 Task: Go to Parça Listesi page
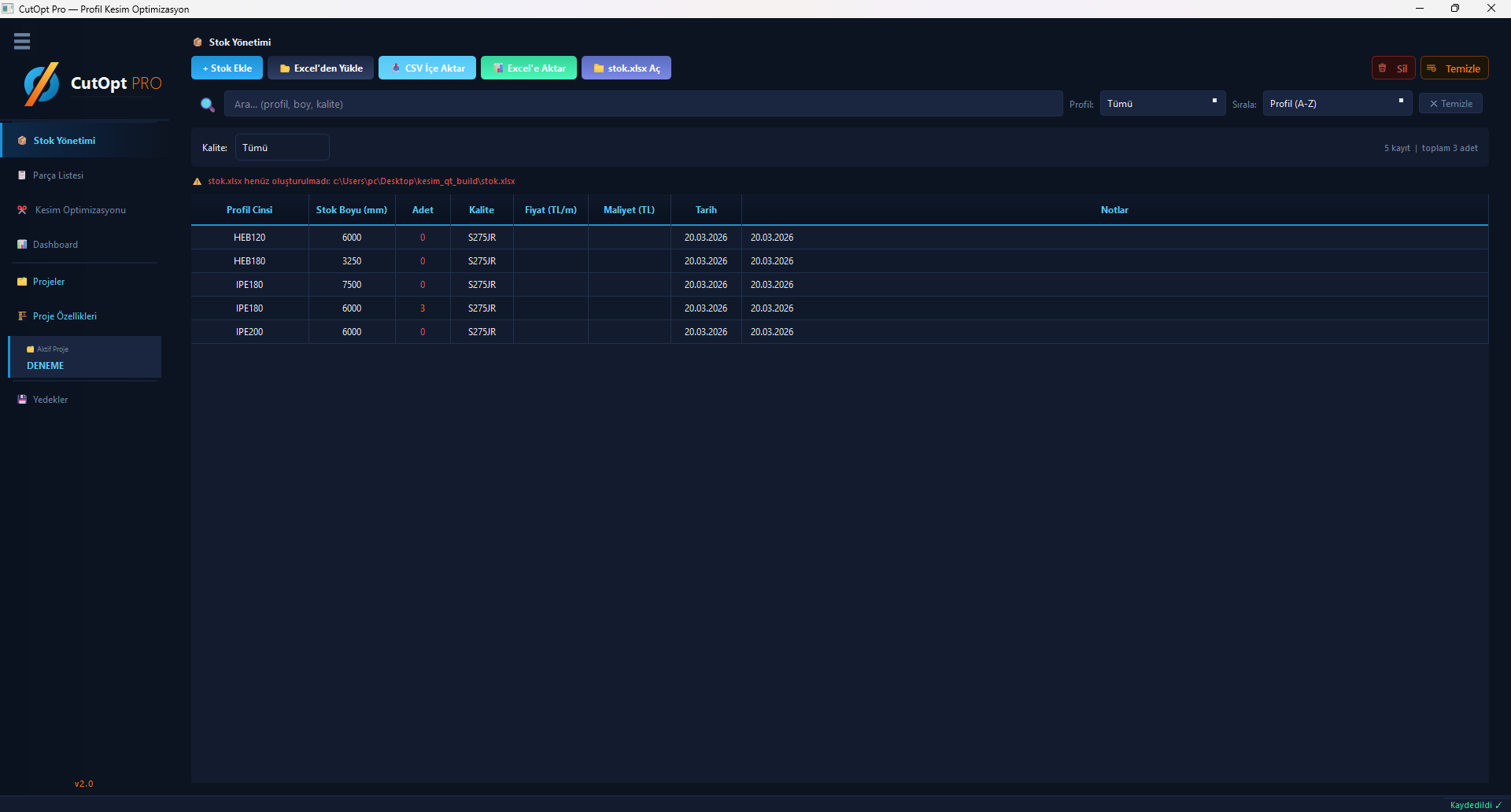(x=58, y=175)
